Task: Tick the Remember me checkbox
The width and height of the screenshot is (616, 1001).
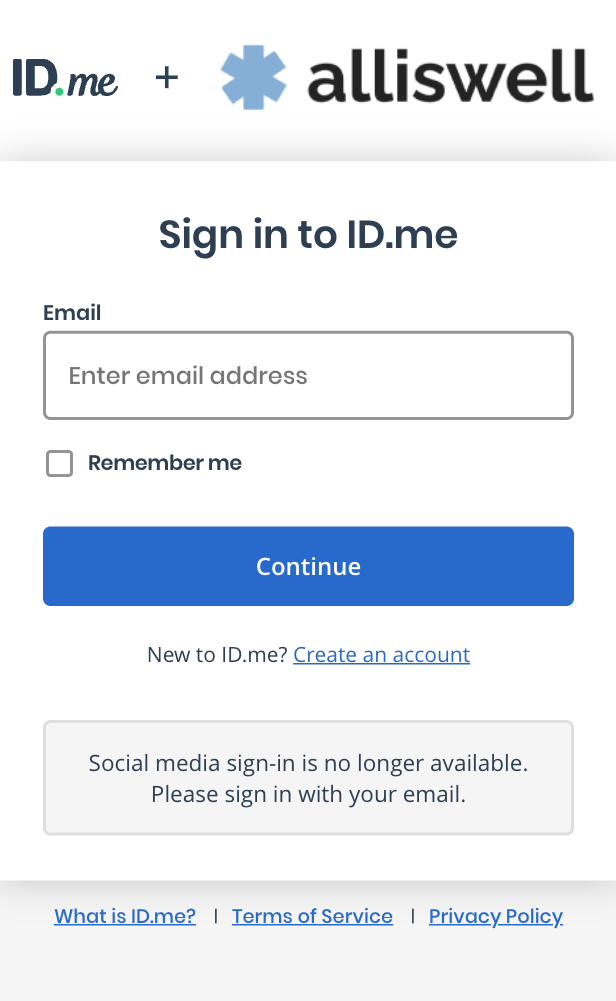Action: 60,463
